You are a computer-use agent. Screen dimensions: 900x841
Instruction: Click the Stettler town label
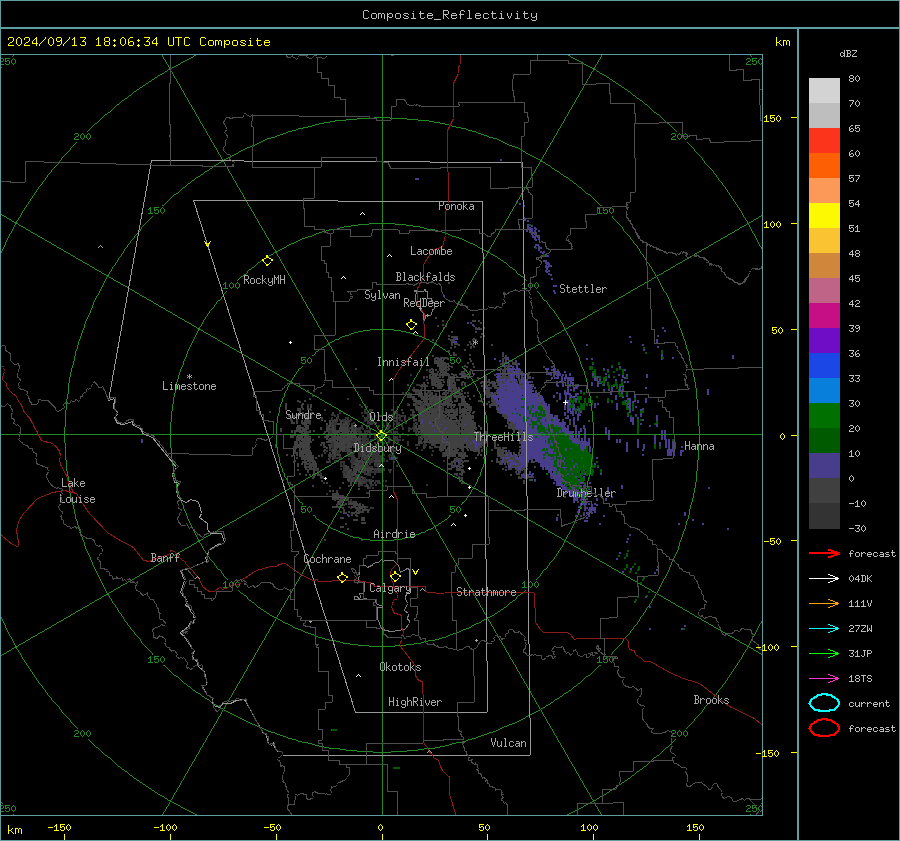[583, 289]
